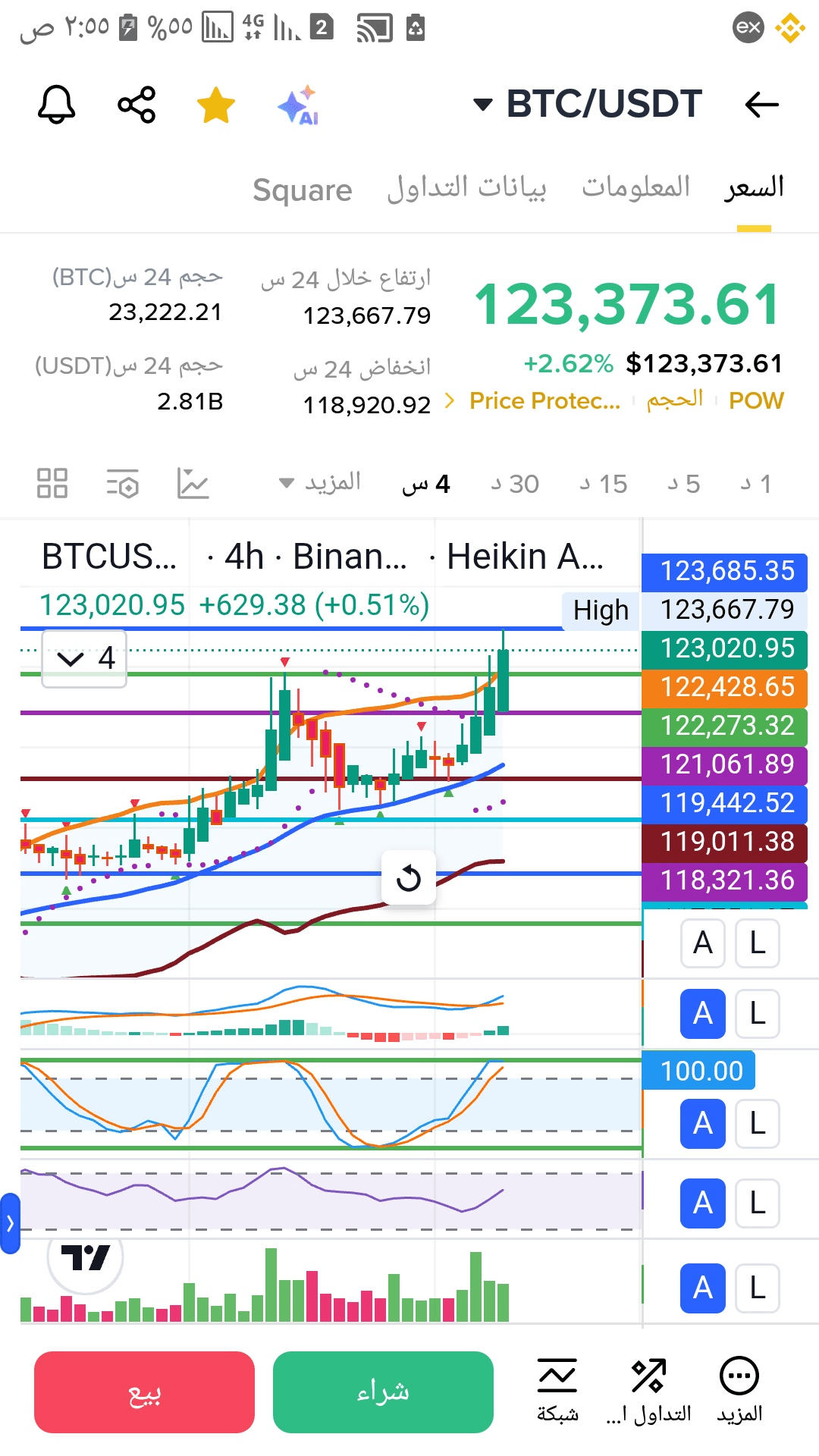This screenshot has width=819, height=1456.
Task: Open the AI assistant sparkle icon
Action: (x=298, y=105)
